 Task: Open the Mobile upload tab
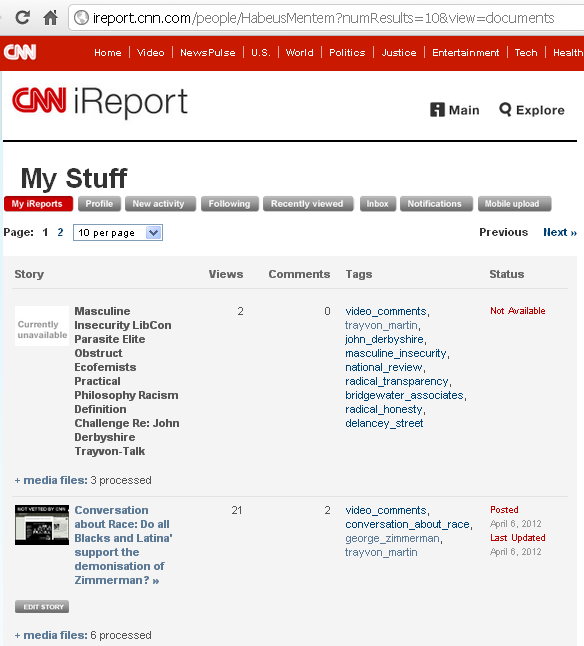[x=514, y=204]
